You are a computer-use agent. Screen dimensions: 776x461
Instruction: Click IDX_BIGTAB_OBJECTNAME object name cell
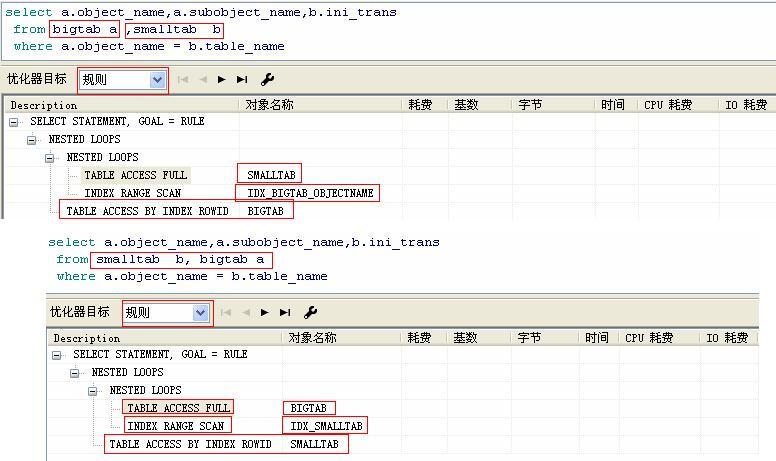(310, 193)
